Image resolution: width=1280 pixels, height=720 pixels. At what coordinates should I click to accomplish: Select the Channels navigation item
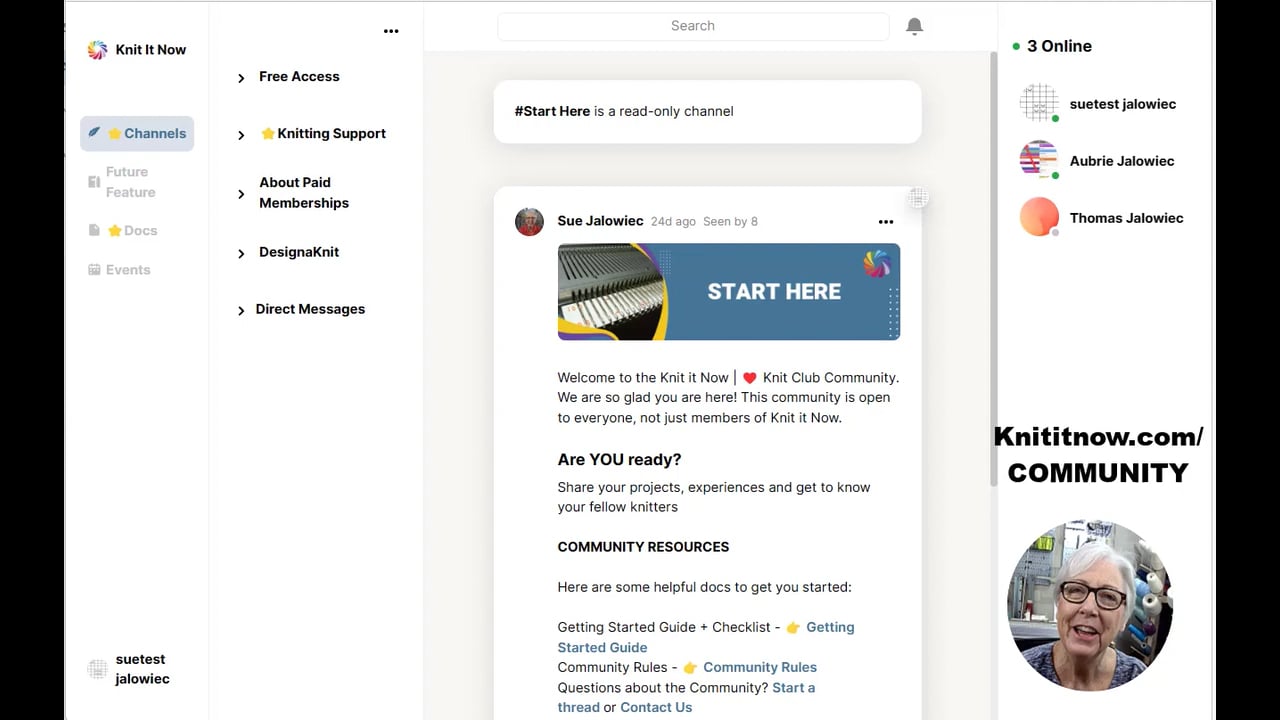pyautogui.click(x=137, y=133)
